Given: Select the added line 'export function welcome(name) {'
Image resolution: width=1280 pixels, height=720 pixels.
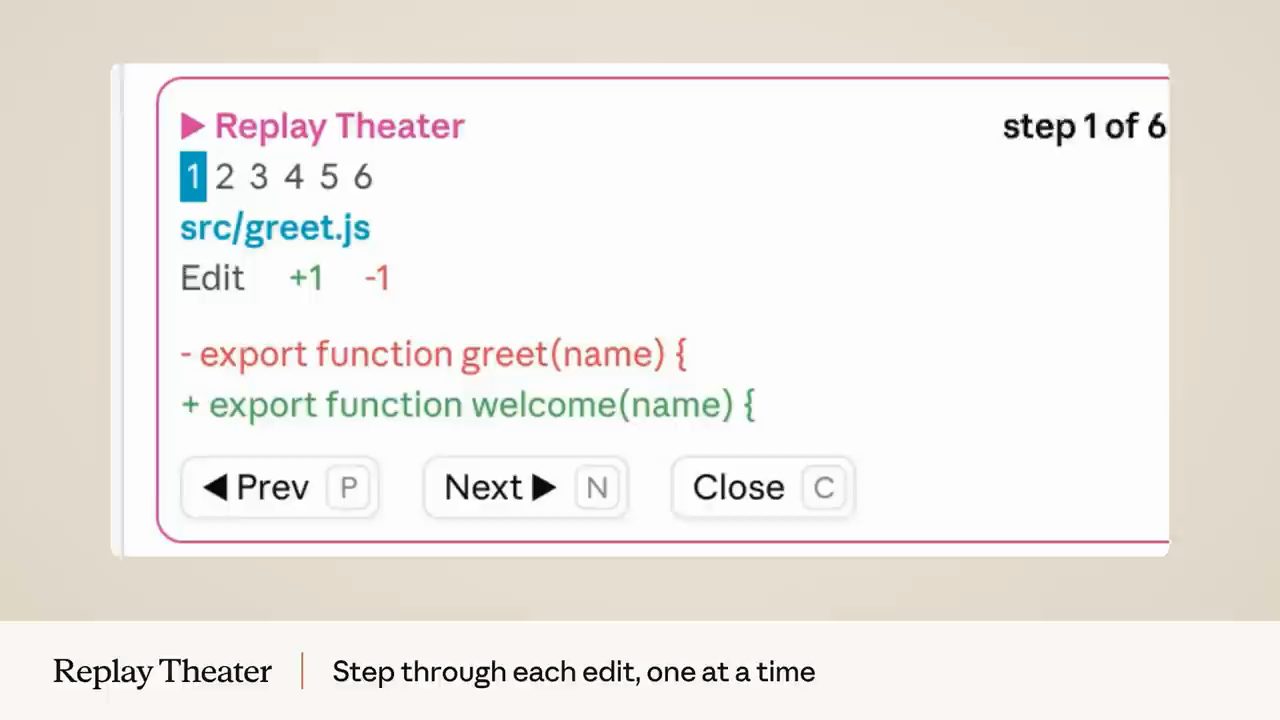Looking at the screenshot, I should point(468,405).
